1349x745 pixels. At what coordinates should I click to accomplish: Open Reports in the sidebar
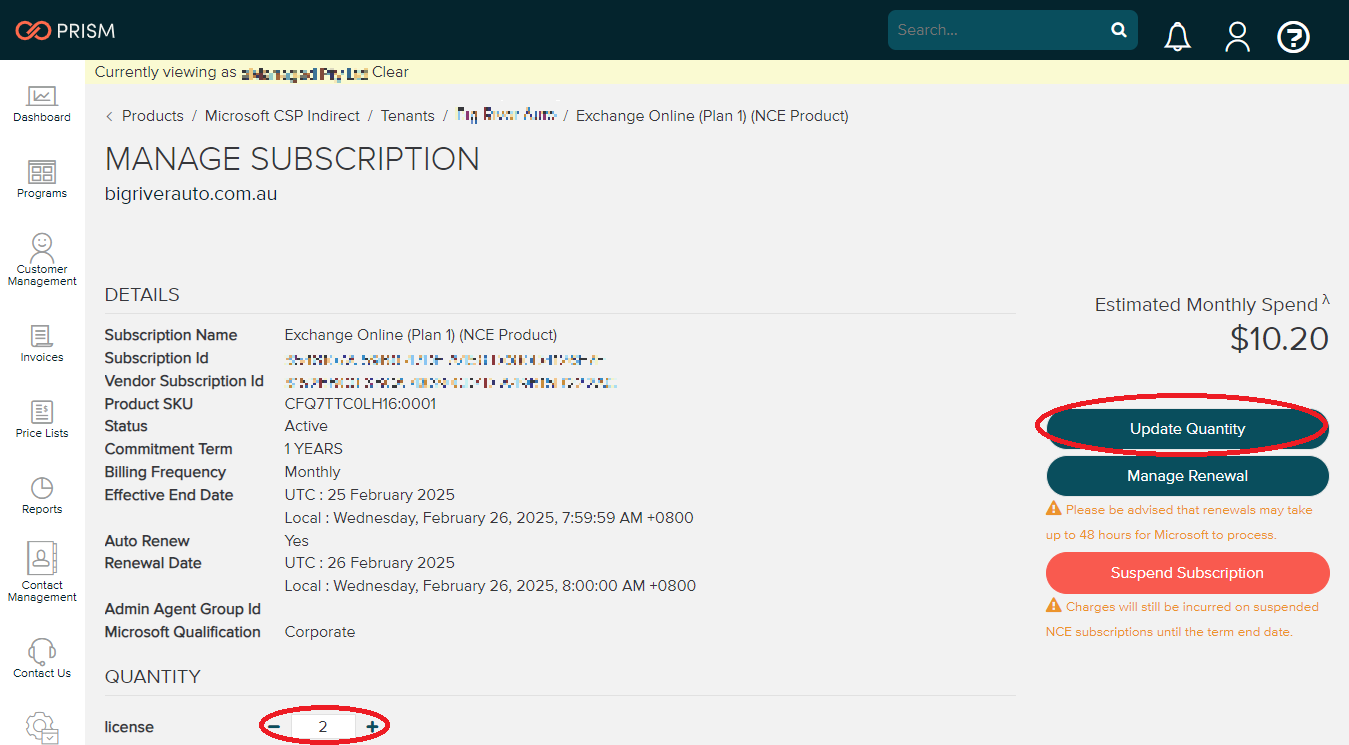42,496
